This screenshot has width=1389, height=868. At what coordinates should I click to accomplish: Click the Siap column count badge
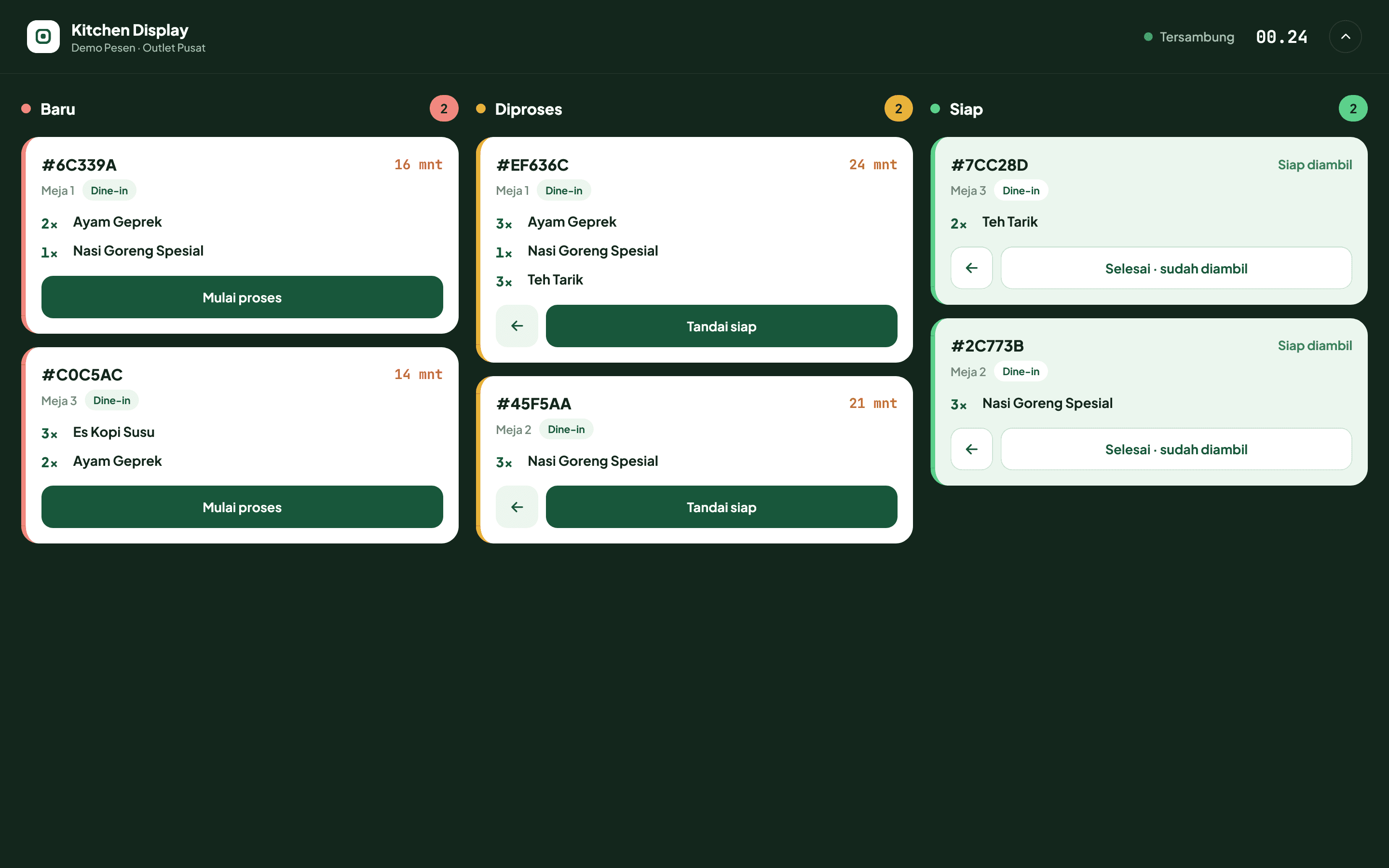tap(1353, 108)
